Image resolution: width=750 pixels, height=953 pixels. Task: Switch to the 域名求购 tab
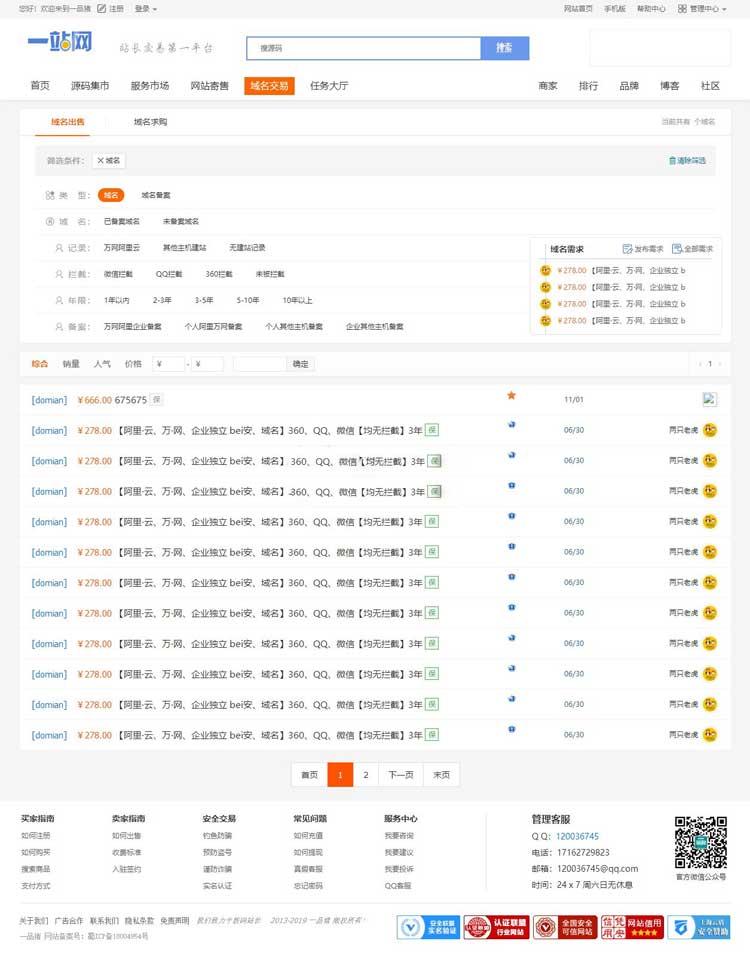150,122
